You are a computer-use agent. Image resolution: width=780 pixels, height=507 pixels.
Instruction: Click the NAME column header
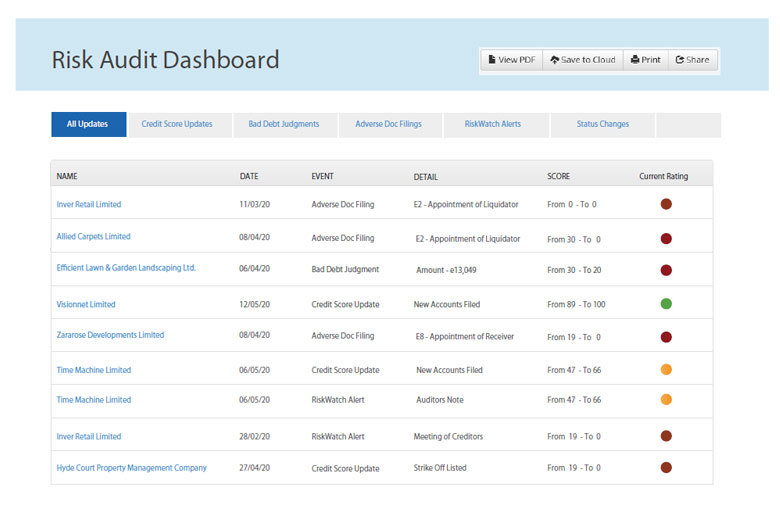click(67, 176)
